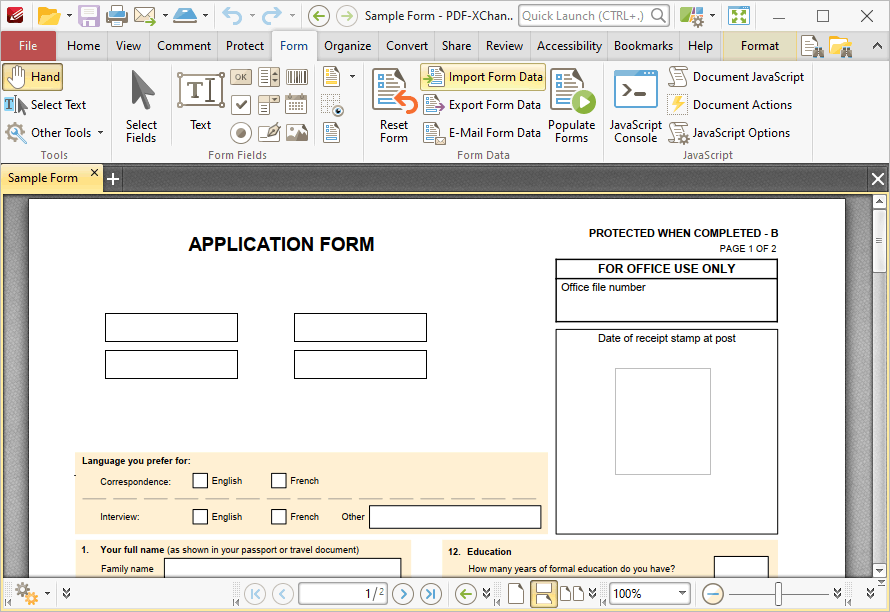Viewport: 890px width, 612px height.
Task: Open the JavaScript Console
Action: click(636, 106)
